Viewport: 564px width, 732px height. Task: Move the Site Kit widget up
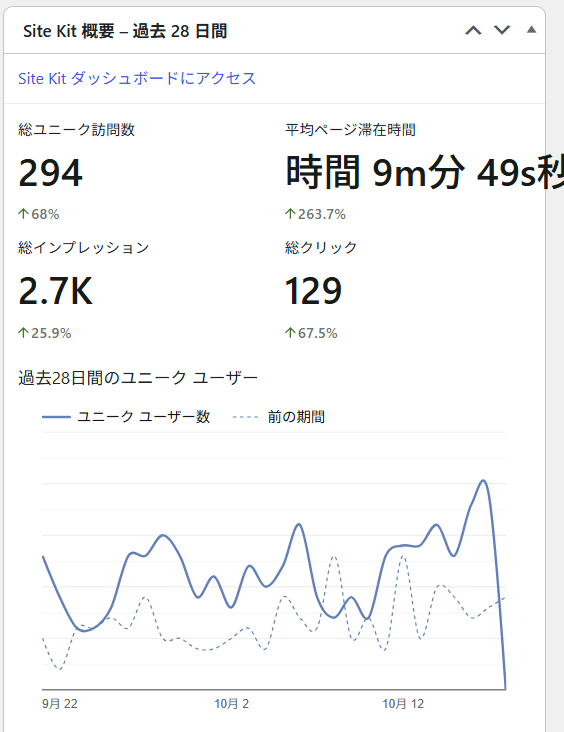pyautogui.click(x=473, y=30)
